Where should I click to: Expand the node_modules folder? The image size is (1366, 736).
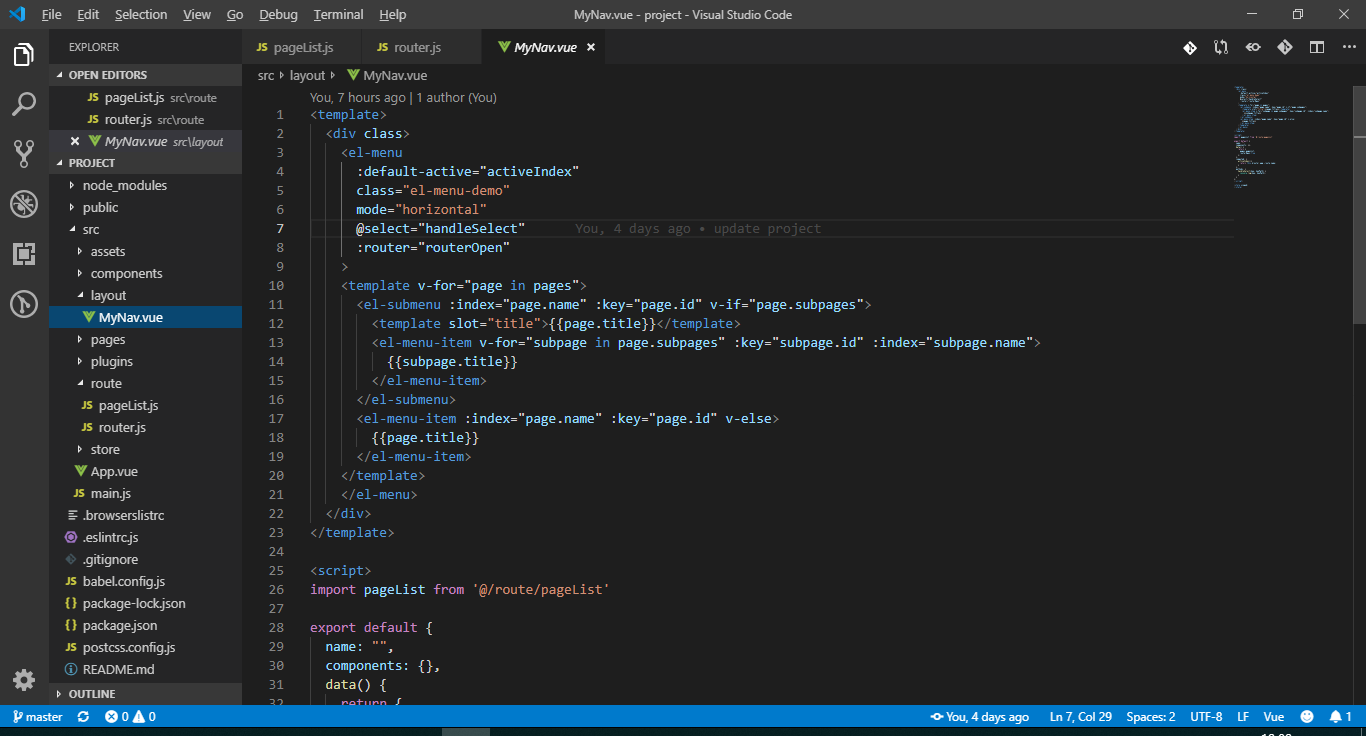(71, 185)
